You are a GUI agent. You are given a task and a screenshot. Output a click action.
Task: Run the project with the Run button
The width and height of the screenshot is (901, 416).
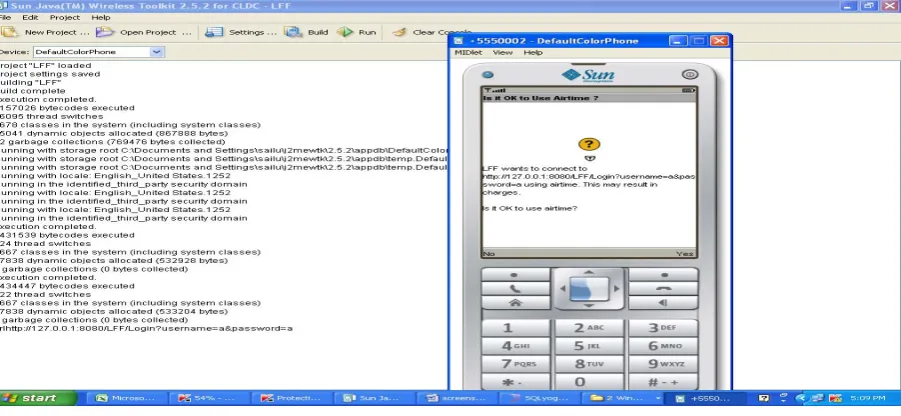(x=357, y=32)
